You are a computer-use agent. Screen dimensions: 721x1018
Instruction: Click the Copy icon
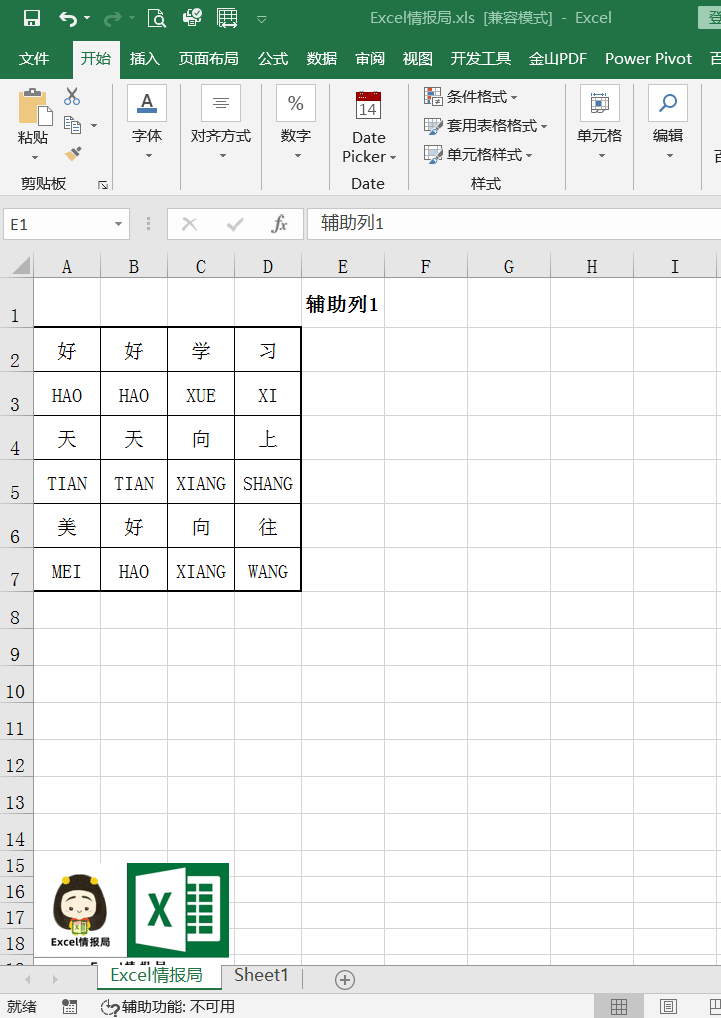click(72, 125)
